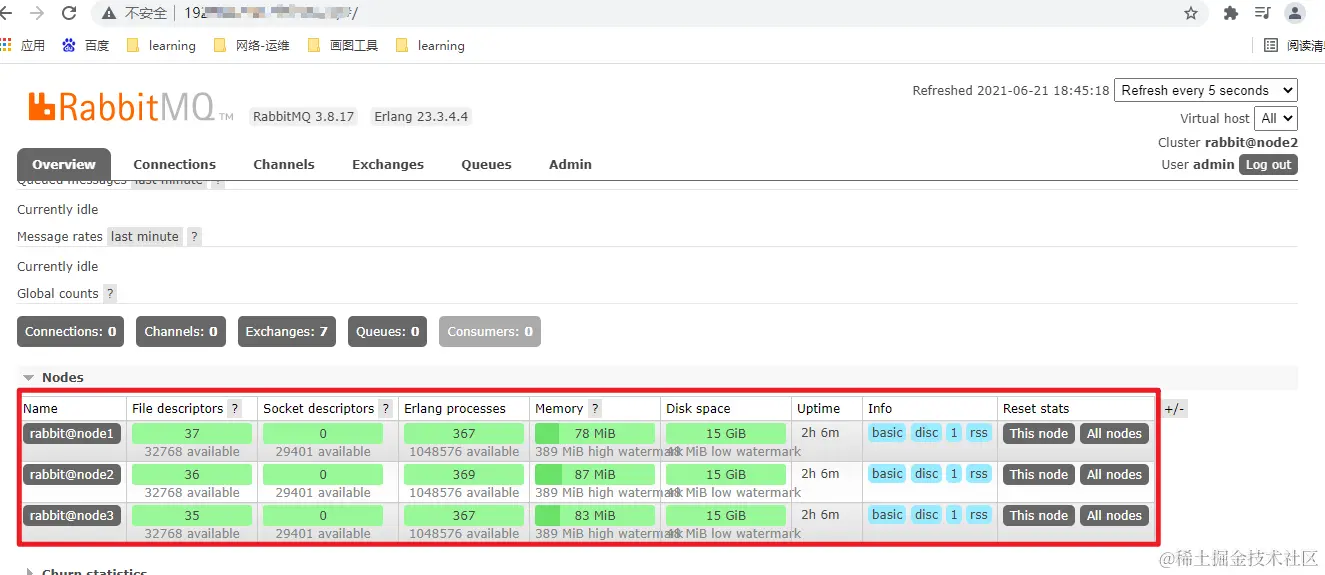Viewport: 1325px width, 575px height.
Task: Open the rabbit@node3 node link
Action: [x=73, y=515]
